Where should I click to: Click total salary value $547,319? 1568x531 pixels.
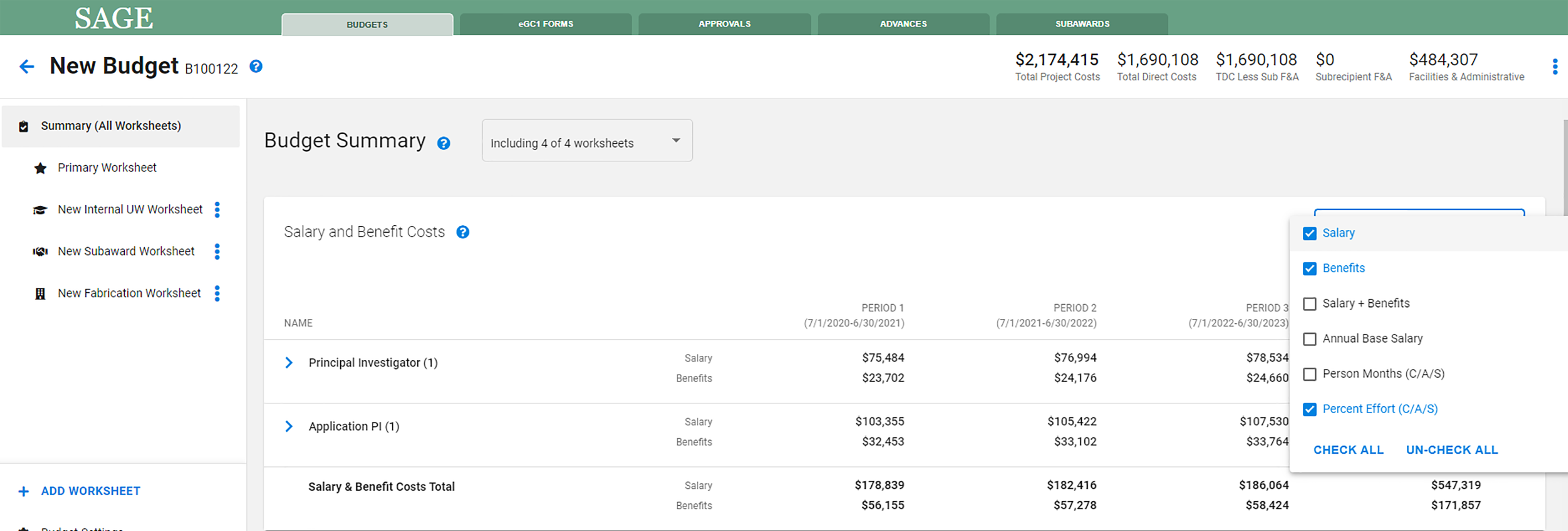(1456, 486)
